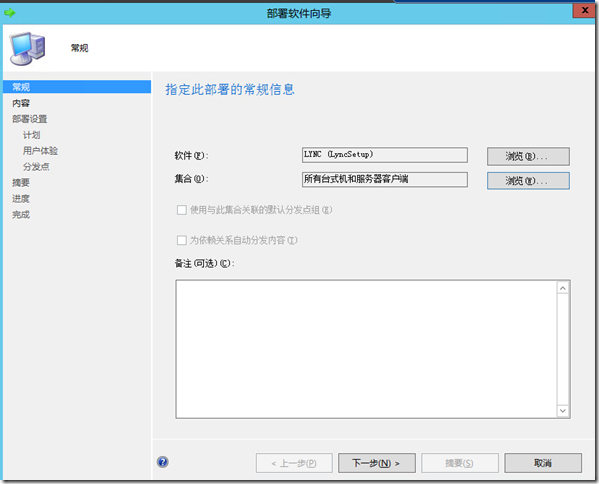Image resolution: width=599 pixels, height=484 pixels.
Task: Click the 部署软件向导 title bar text
Action: [x=299, y=13]
